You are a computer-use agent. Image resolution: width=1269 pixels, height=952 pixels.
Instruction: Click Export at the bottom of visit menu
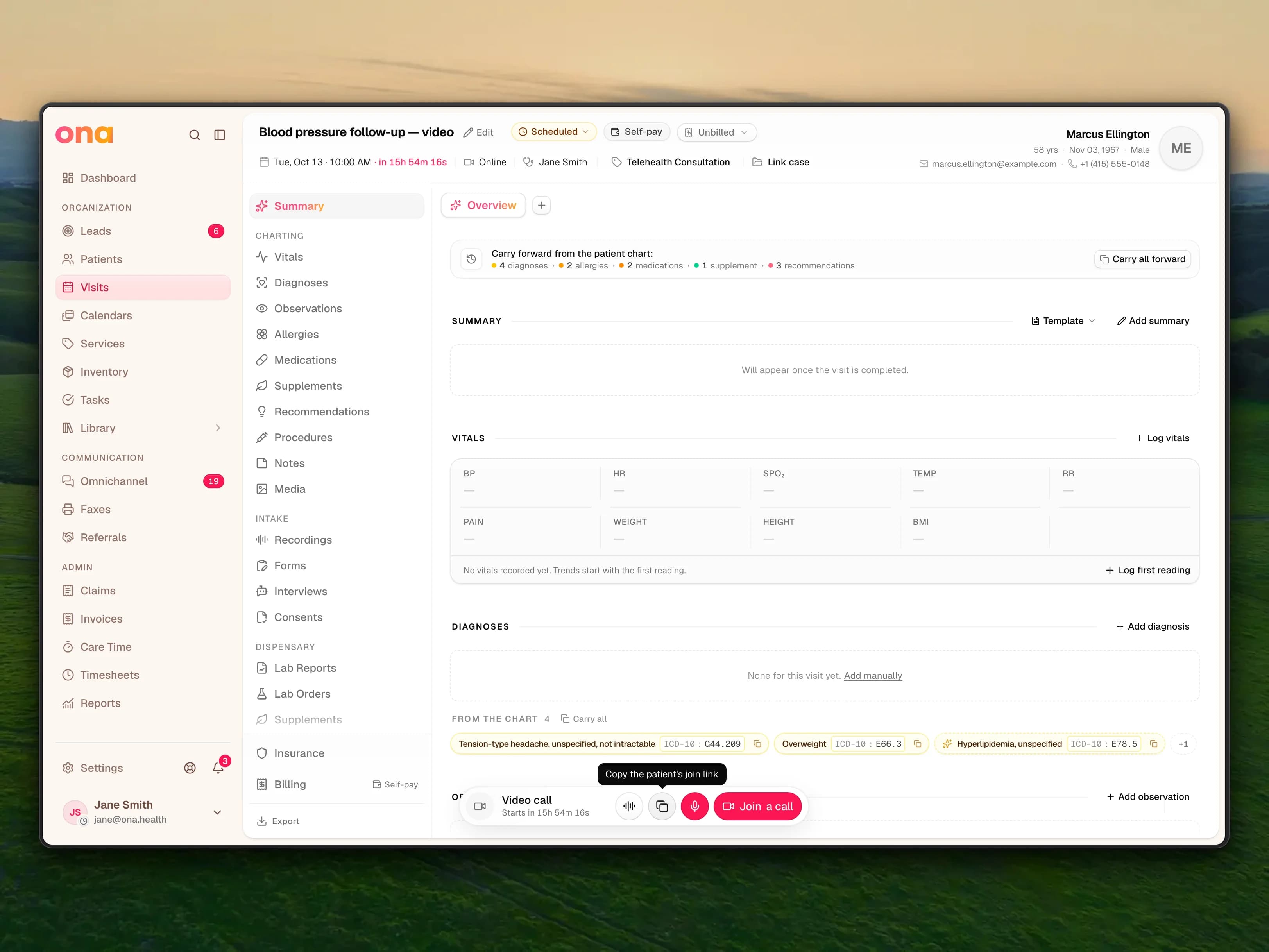coord(278,821)
